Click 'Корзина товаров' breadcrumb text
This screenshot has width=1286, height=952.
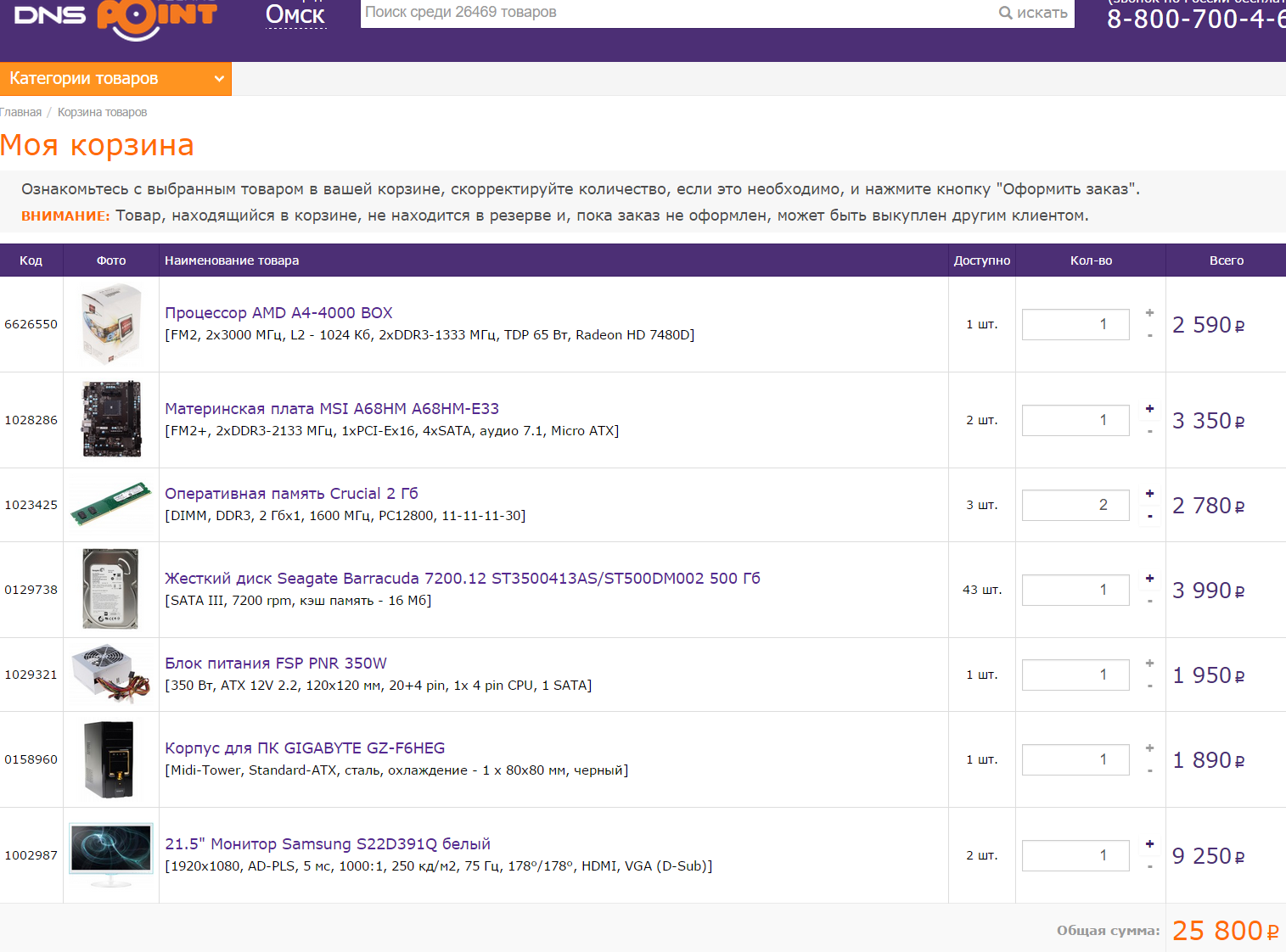coord(102,112)
